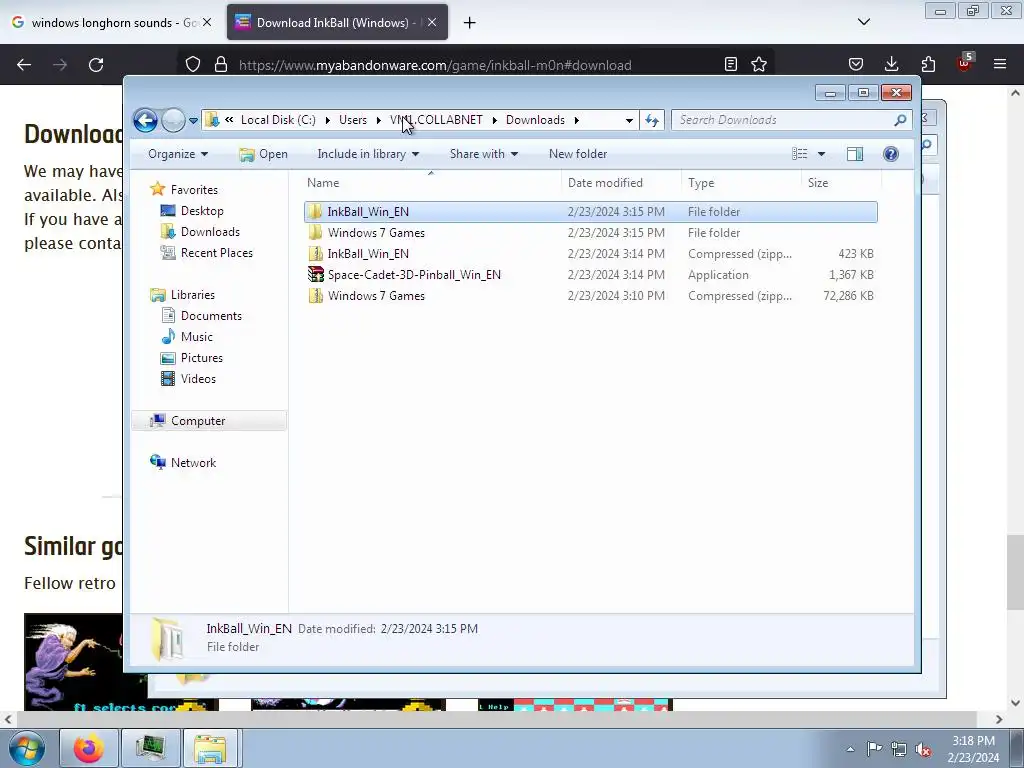Open the Pictures library
Screen dimensions: 1024x768
pyautogui.click(x=202, y=358)
